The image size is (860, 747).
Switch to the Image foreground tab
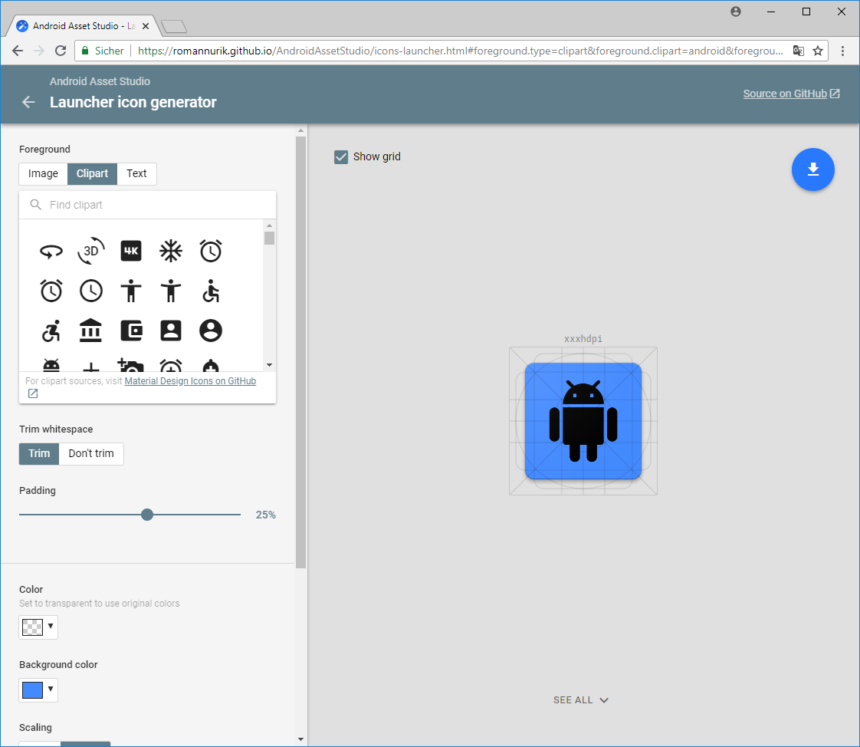42,173
